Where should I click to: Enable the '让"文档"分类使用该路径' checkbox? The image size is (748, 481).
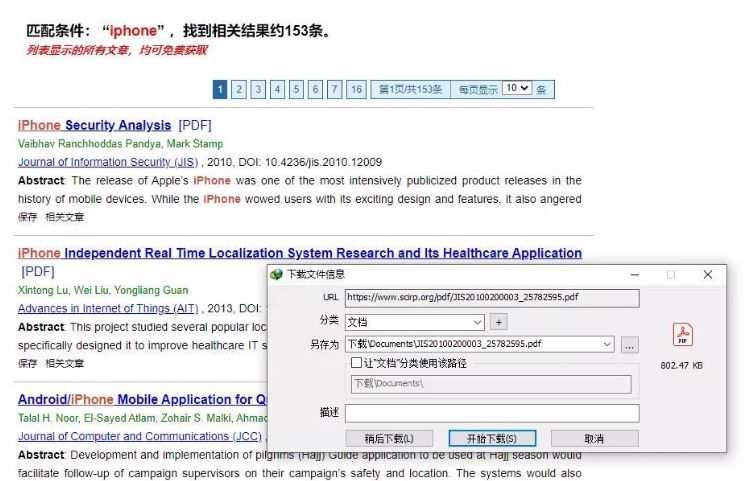pos(356,363)
